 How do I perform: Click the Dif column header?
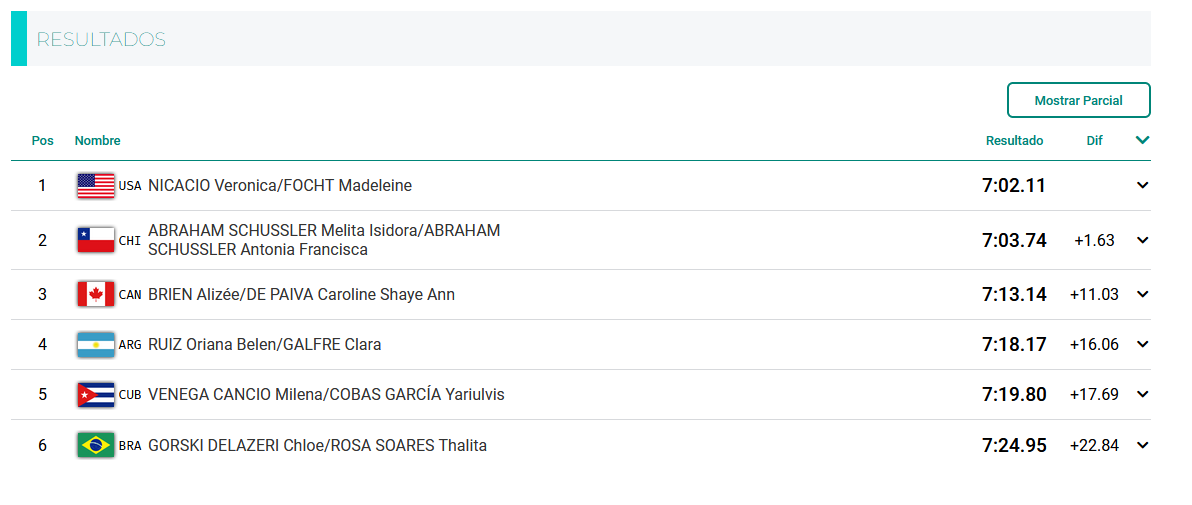point(1094,141)
